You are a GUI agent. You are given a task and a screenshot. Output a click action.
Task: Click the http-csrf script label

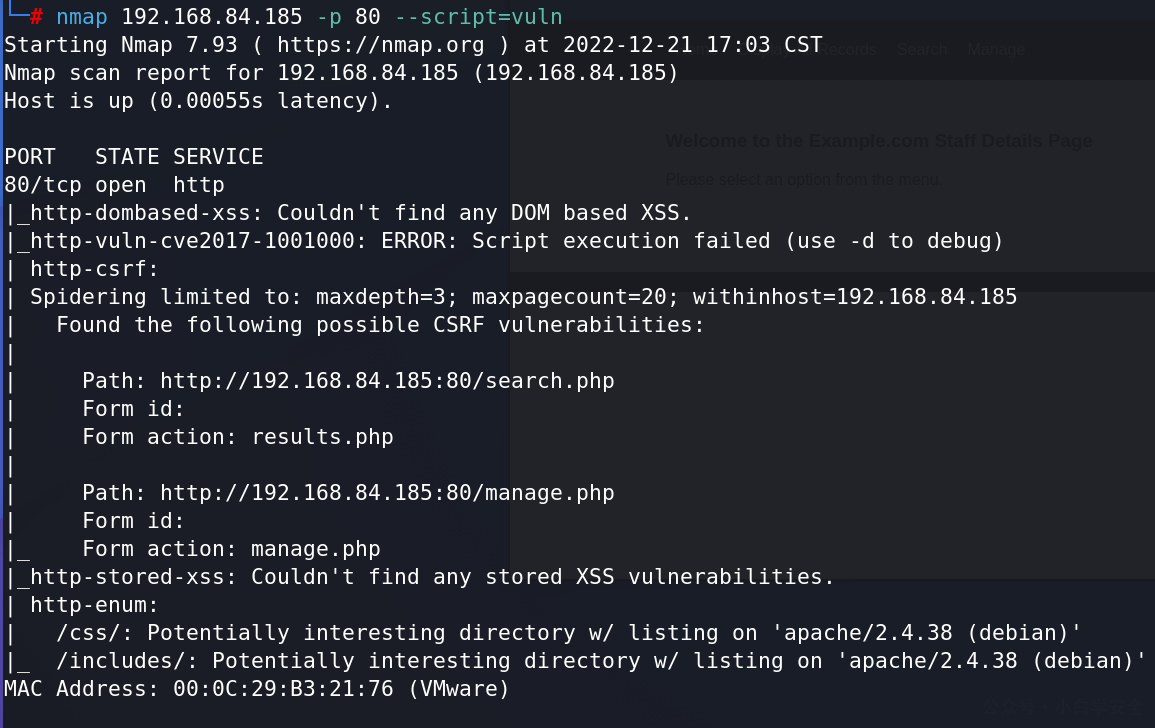(x=94, y=269)
